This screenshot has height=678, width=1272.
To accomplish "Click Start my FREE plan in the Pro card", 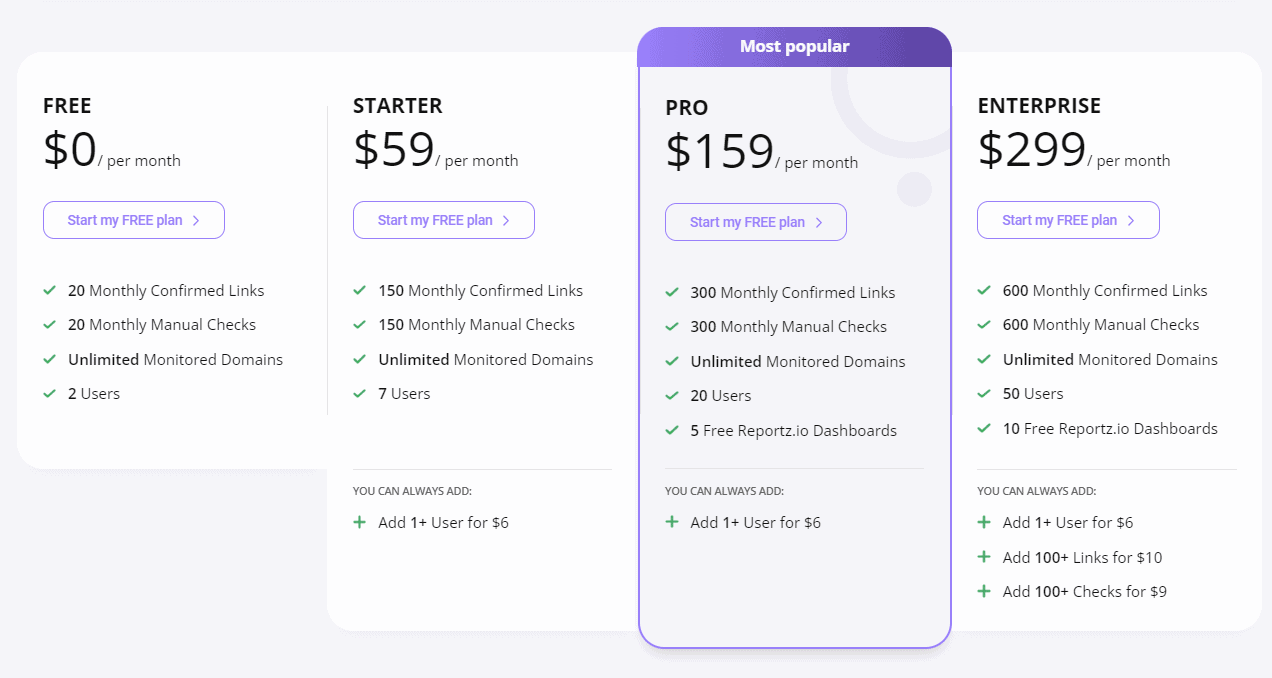I will 755,222.
